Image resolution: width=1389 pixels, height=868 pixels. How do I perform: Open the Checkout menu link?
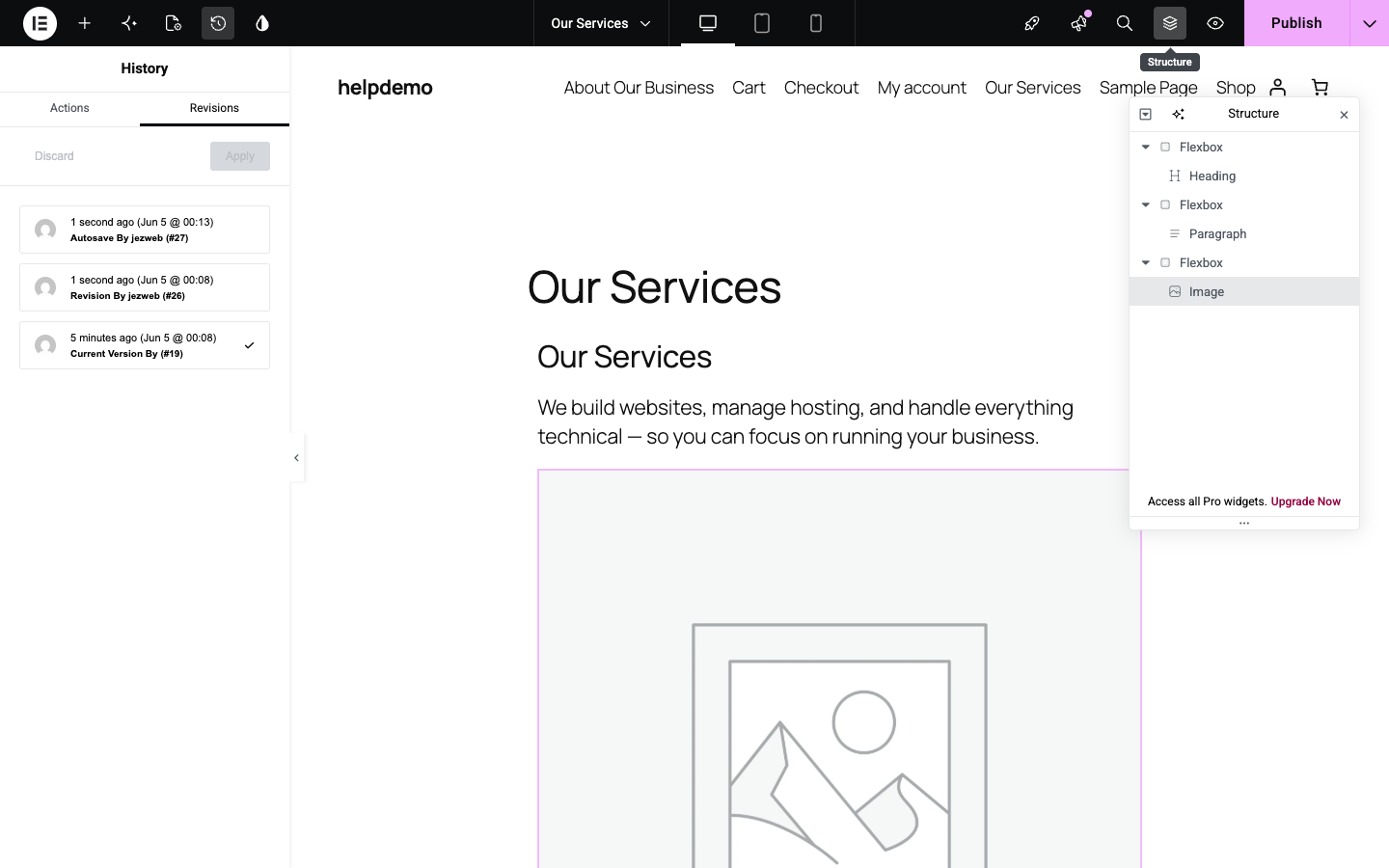tap(821, 88)
